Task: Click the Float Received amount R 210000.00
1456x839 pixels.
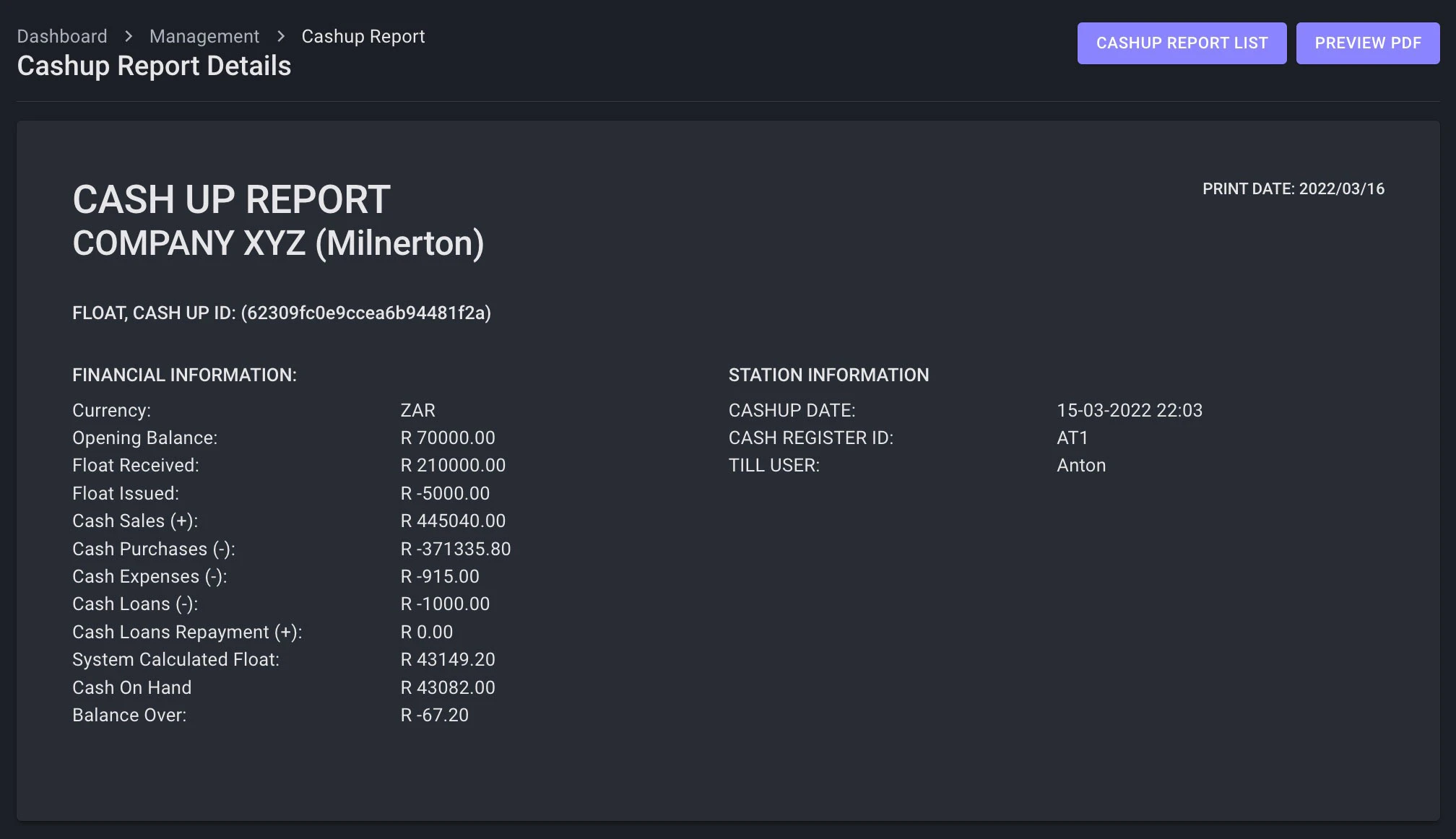Action: (453, 465)
